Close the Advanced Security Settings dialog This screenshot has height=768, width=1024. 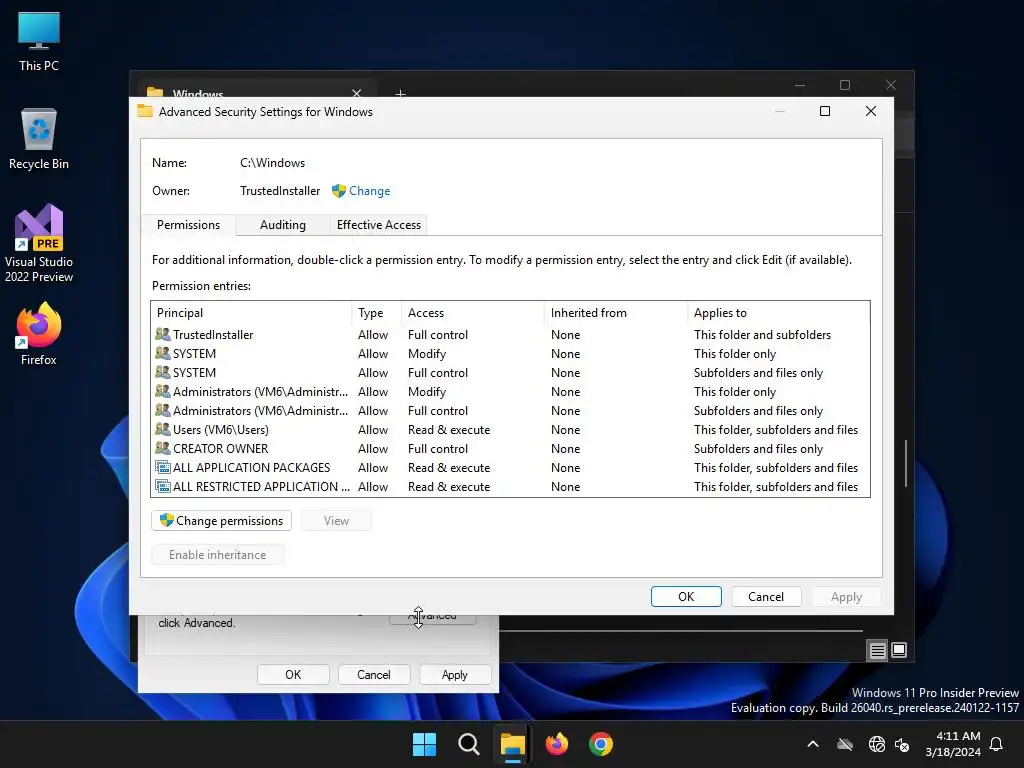(x=871, y=111)
